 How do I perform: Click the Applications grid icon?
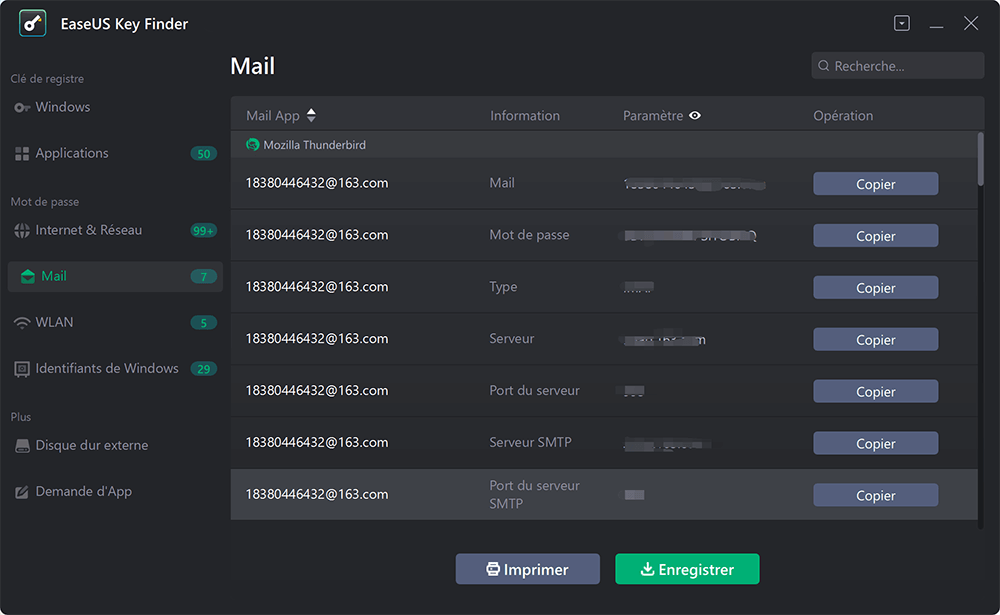pos(22,154)
